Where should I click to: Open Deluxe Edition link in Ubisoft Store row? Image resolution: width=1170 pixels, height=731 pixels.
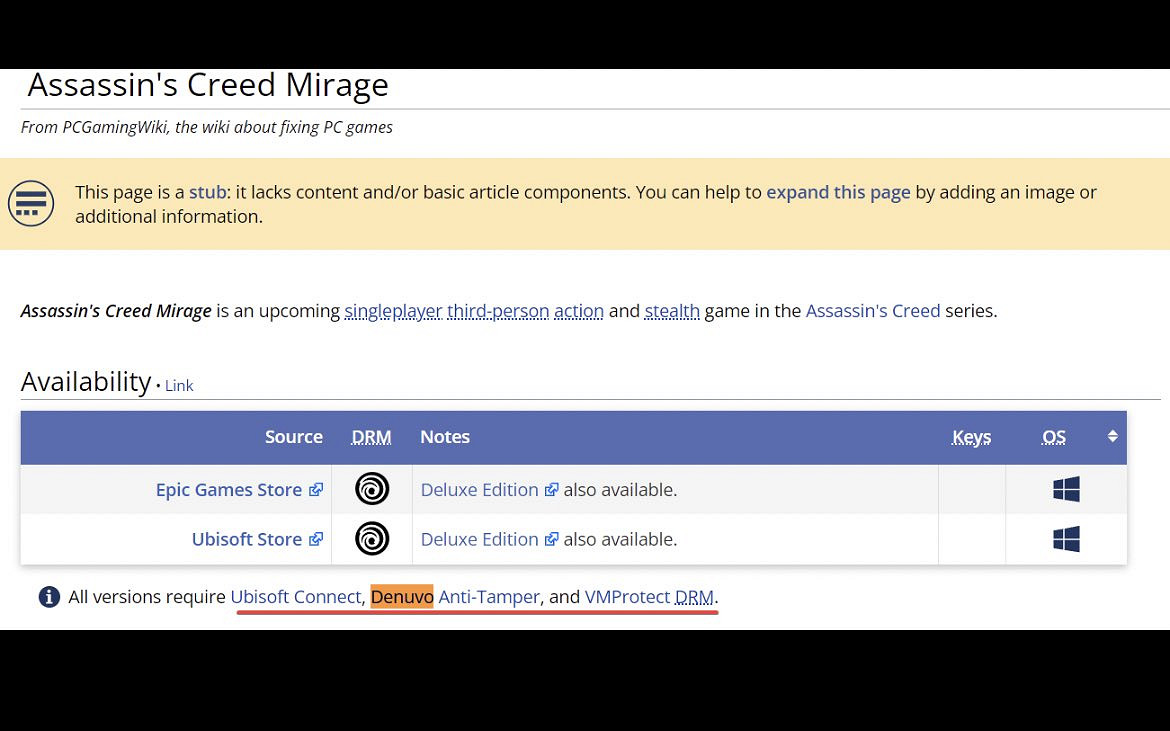click(x=479, y=539)
